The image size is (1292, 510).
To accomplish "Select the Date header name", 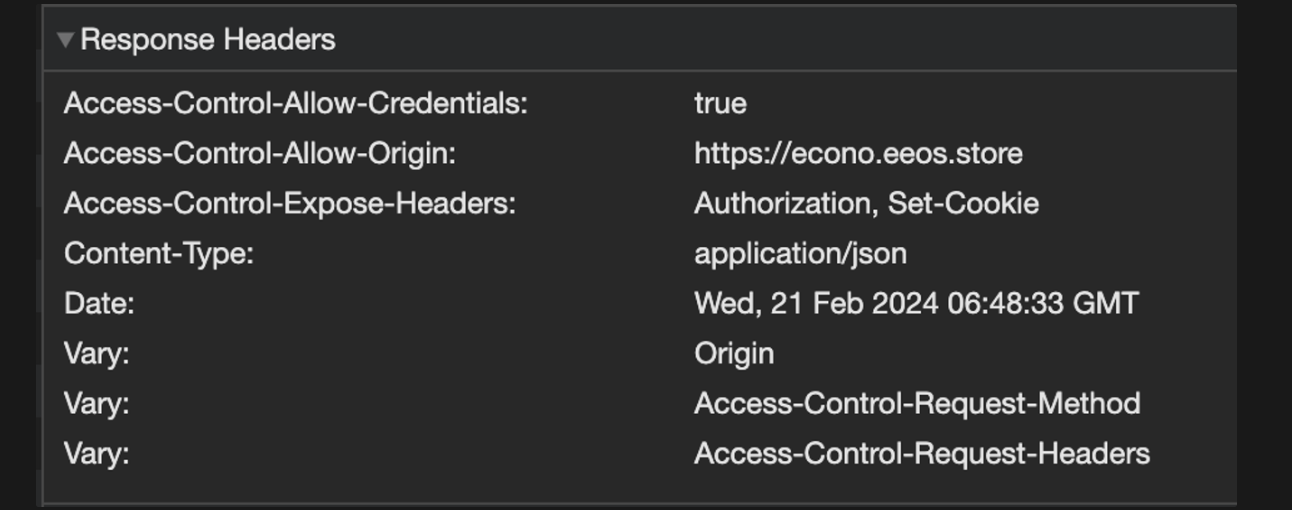I will [x=99, y=304].
